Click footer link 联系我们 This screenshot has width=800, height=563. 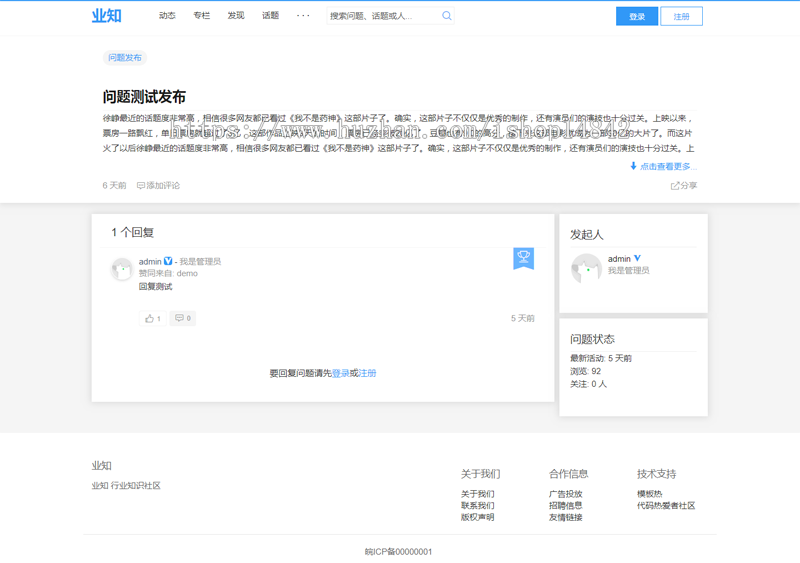point(478,505)
